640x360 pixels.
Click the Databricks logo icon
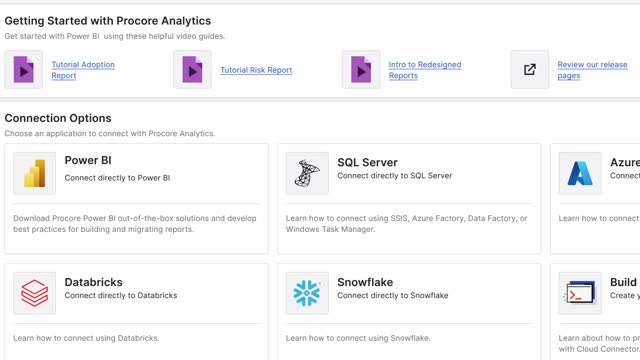pyautogui.click(x=35, y=293)
